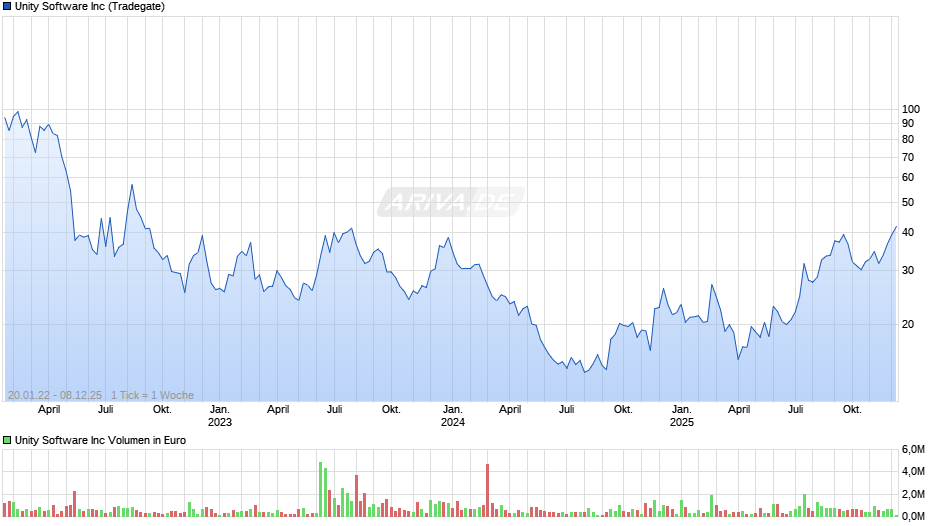Click the blue legend square beside Unity Software Inc (Tradegate)
Screen dimensions: 940x526
[x=7, y=7]
